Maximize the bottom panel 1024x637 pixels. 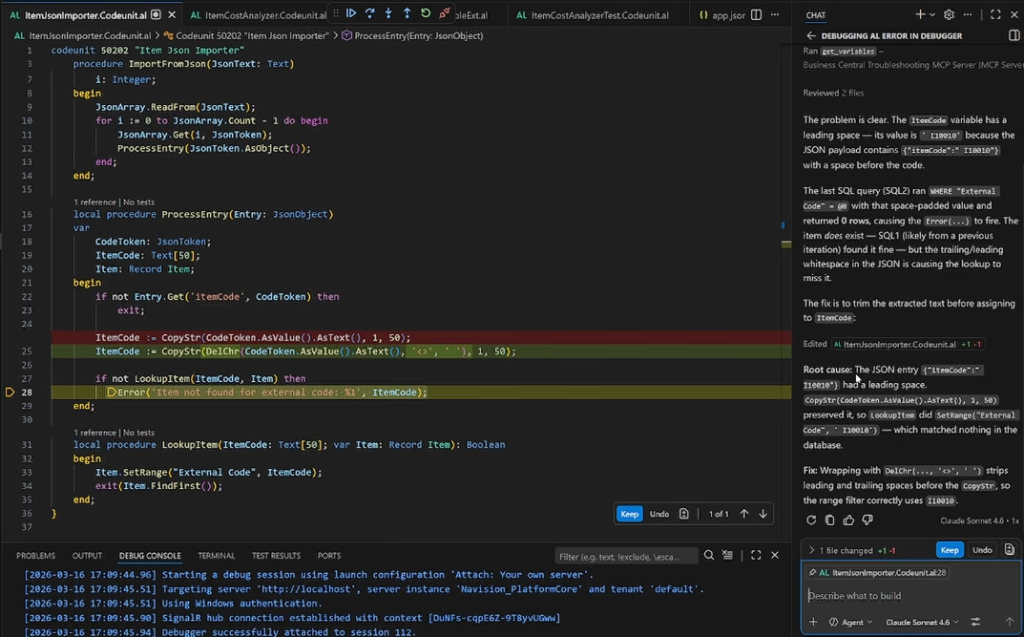coord(756,555)
